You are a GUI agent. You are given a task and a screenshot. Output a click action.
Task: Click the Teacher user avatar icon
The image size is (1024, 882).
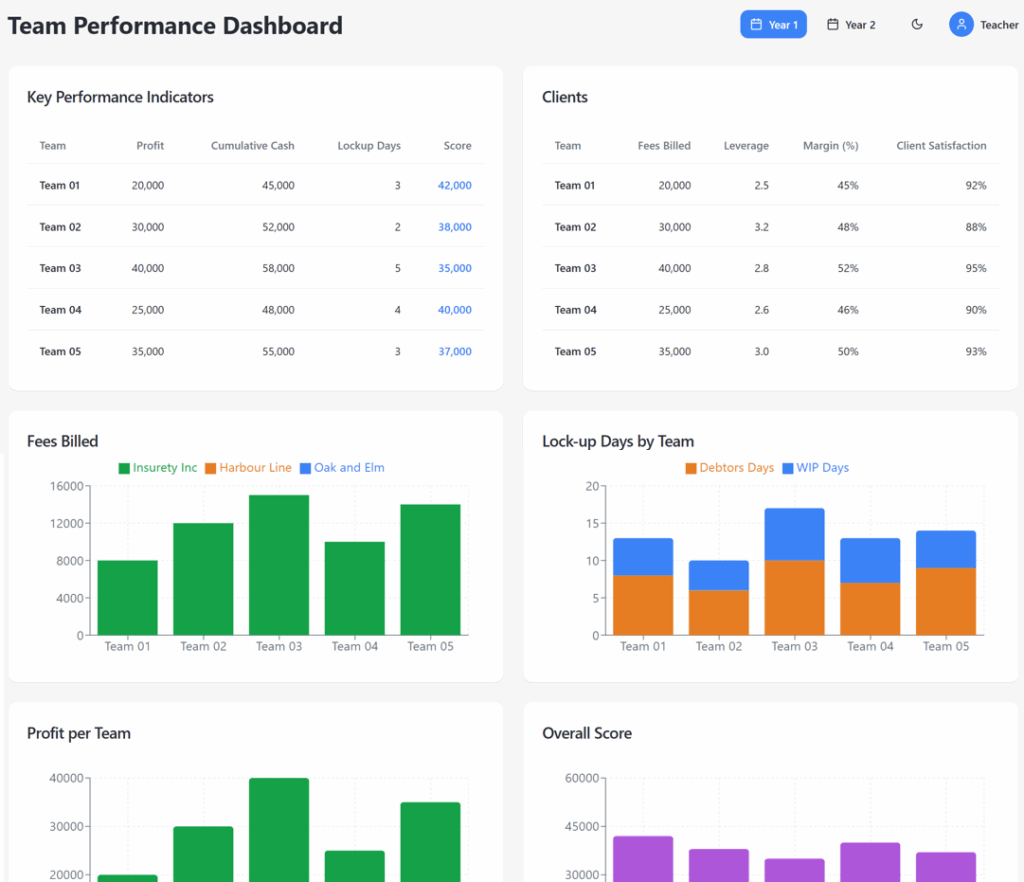tap(961, 25)
